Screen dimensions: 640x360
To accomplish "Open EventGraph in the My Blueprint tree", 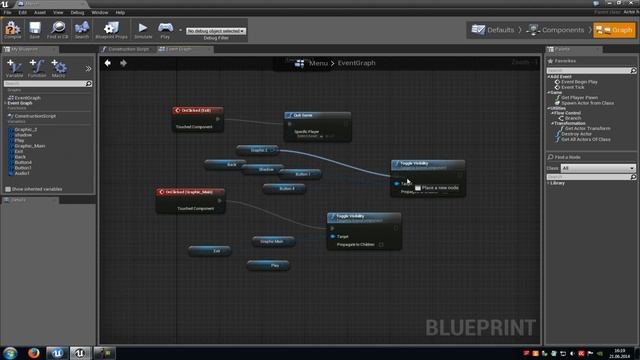I will pos(24,98).
